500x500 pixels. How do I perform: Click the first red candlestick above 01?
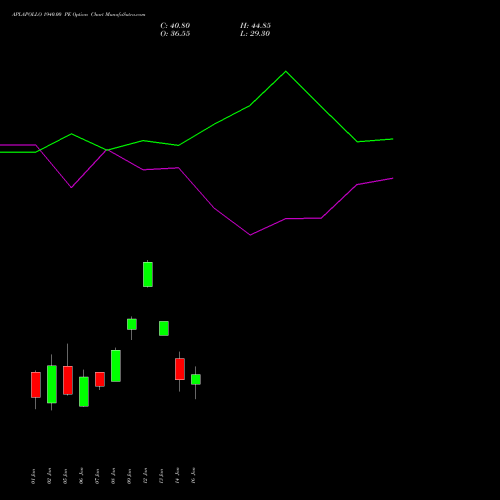tap(36, 385)
